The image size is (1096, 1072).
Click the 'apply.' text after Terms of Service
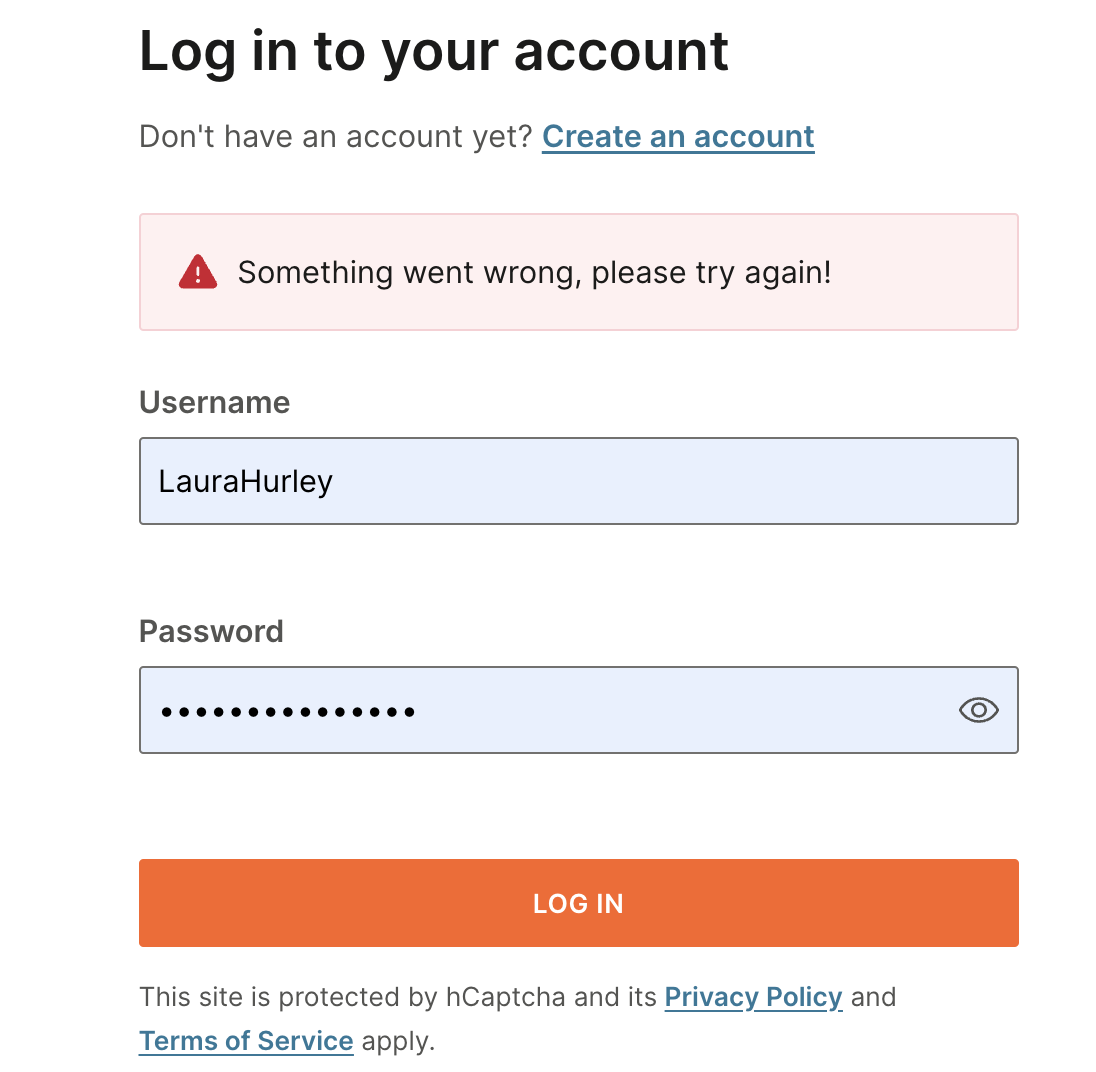tap(398, 1041)
